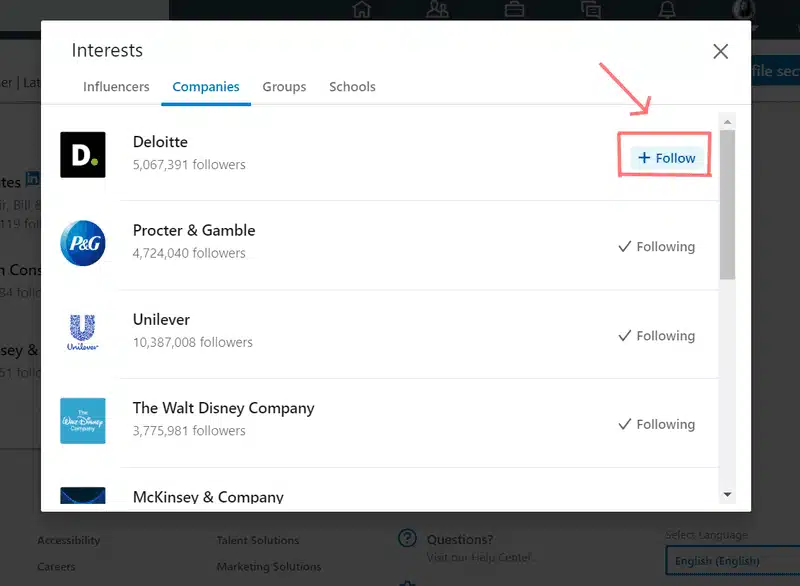800x586 pixels.
Task: Open the Walt Disney Company logo thumbnail
Action: point(83,421)
